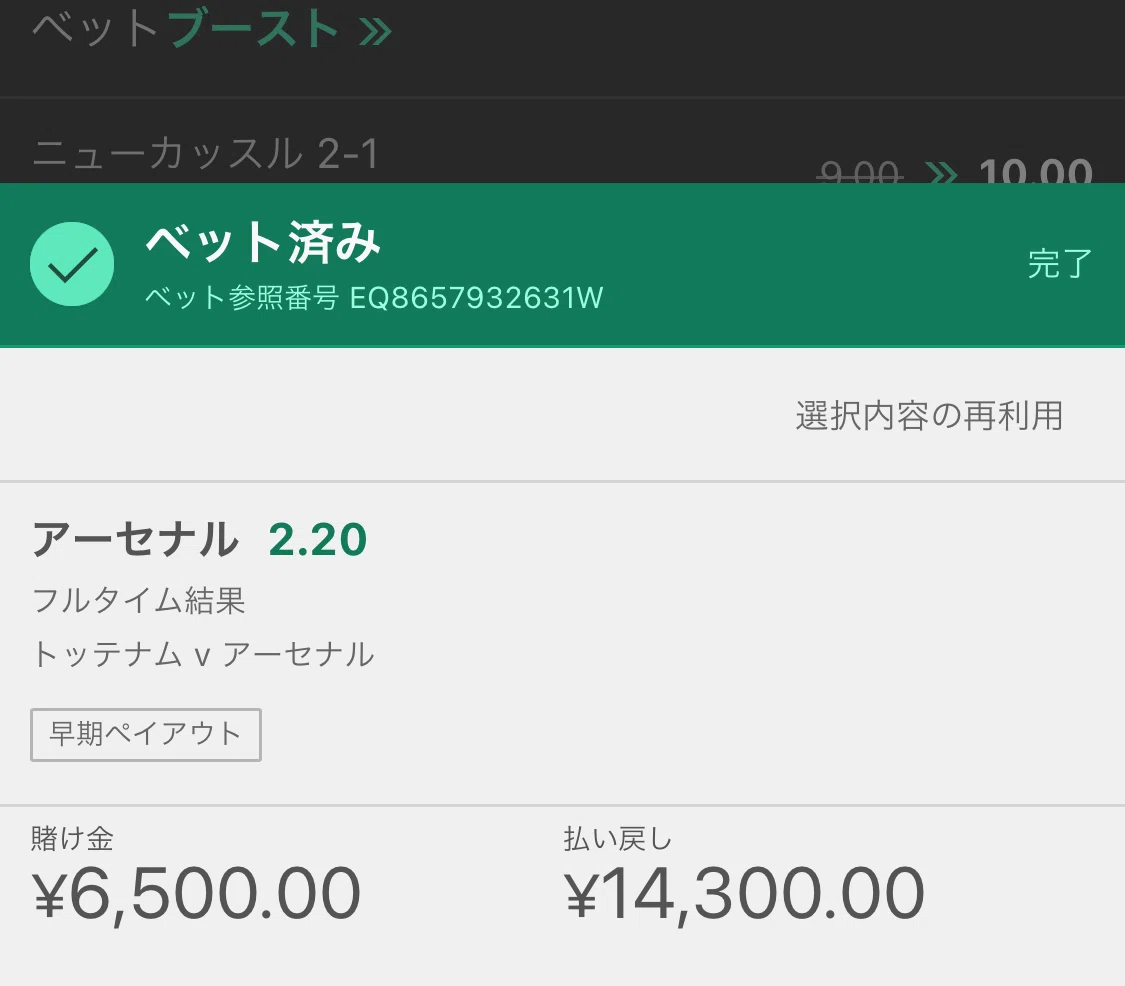Tap the odds value 2.20
This screenshot has width=1125, height=986.
pos(318,540)
